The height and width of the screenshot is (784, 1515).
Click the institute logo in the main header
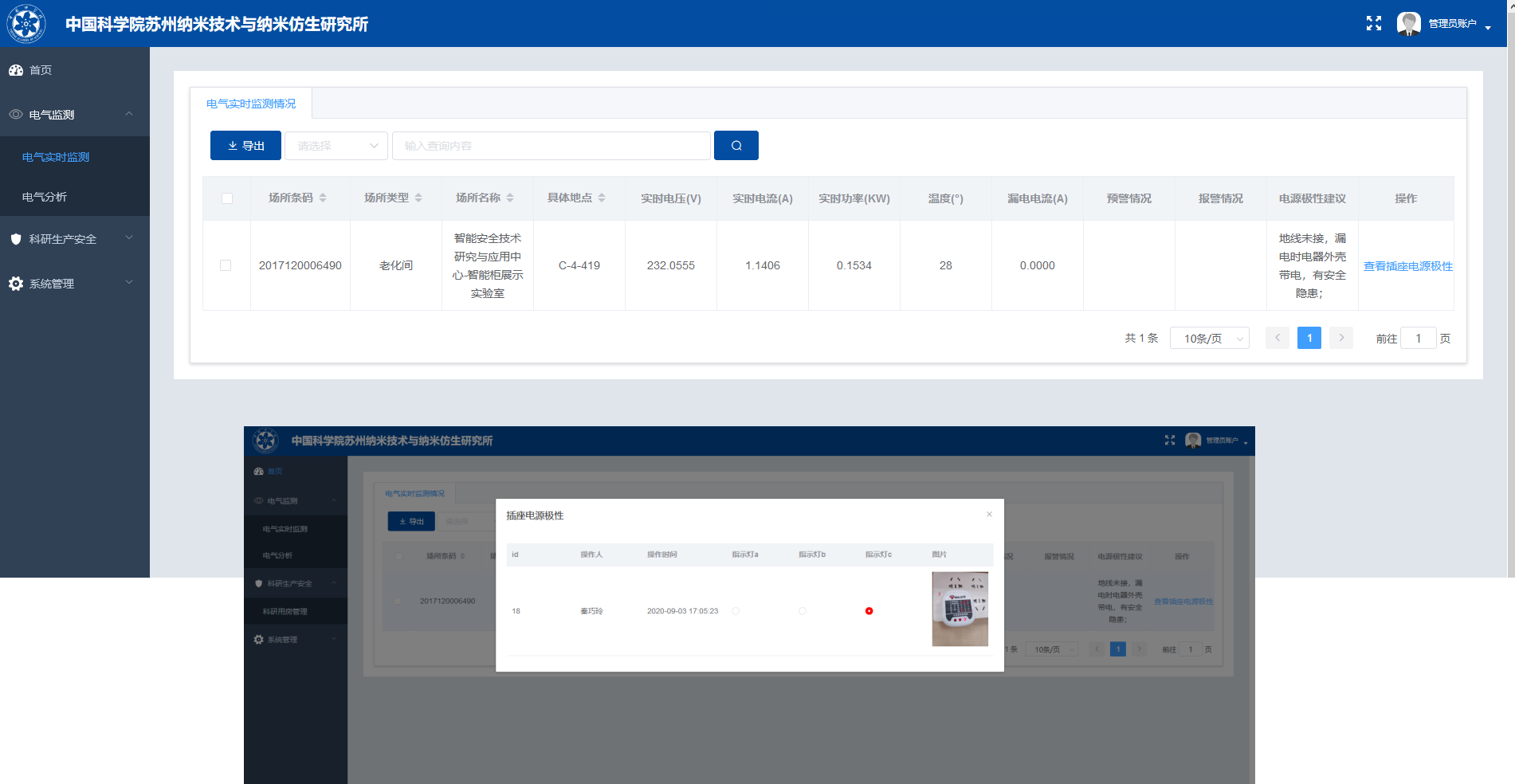[x=26, y=24]
